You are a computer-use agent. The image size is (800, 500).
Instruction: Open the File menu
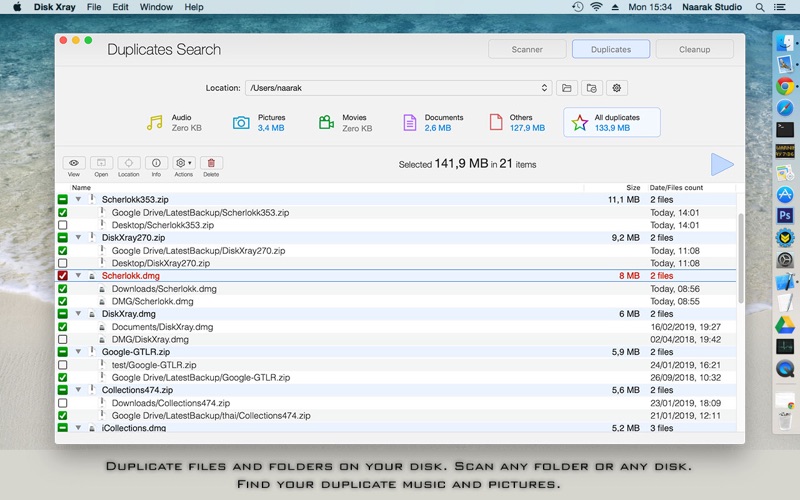click(x=94, y=7)
